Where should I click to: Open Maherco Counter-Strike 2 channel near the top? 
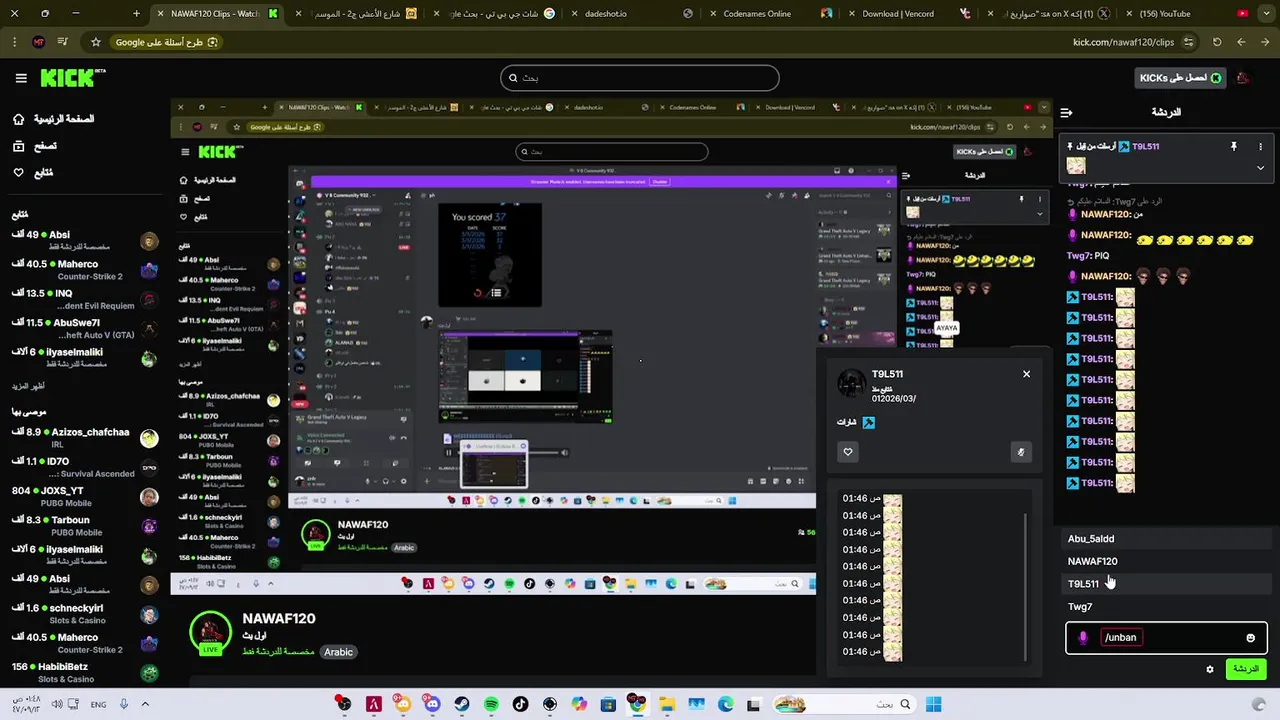(x=85, y=270)
